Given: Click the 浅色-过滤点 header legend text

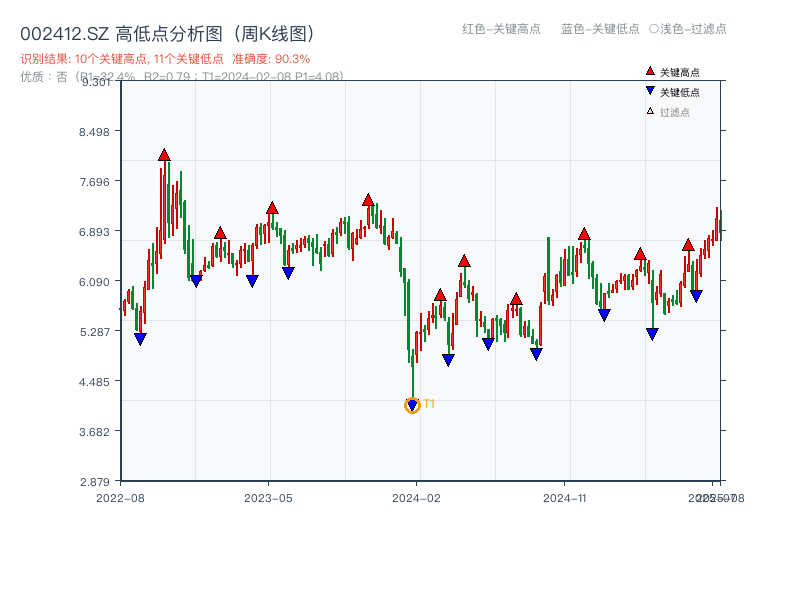Looking at the screenshot, I should pyautogui.click(x=693, y=29).
